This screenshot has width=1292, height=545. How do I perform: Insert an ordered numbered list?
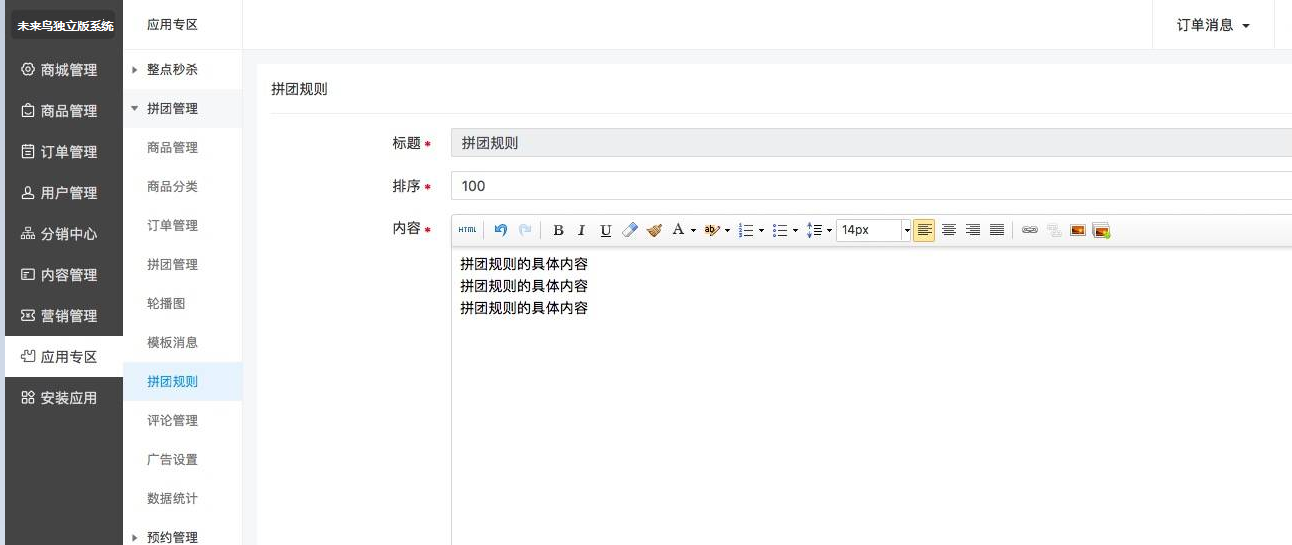coord(745,230)
